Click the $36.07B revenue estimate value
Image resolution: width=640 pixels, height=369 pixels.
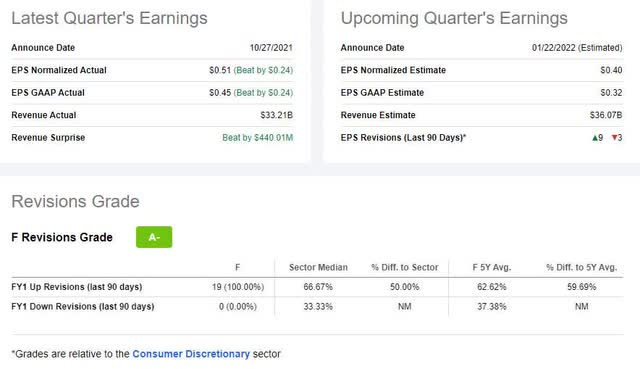(606, 115)
